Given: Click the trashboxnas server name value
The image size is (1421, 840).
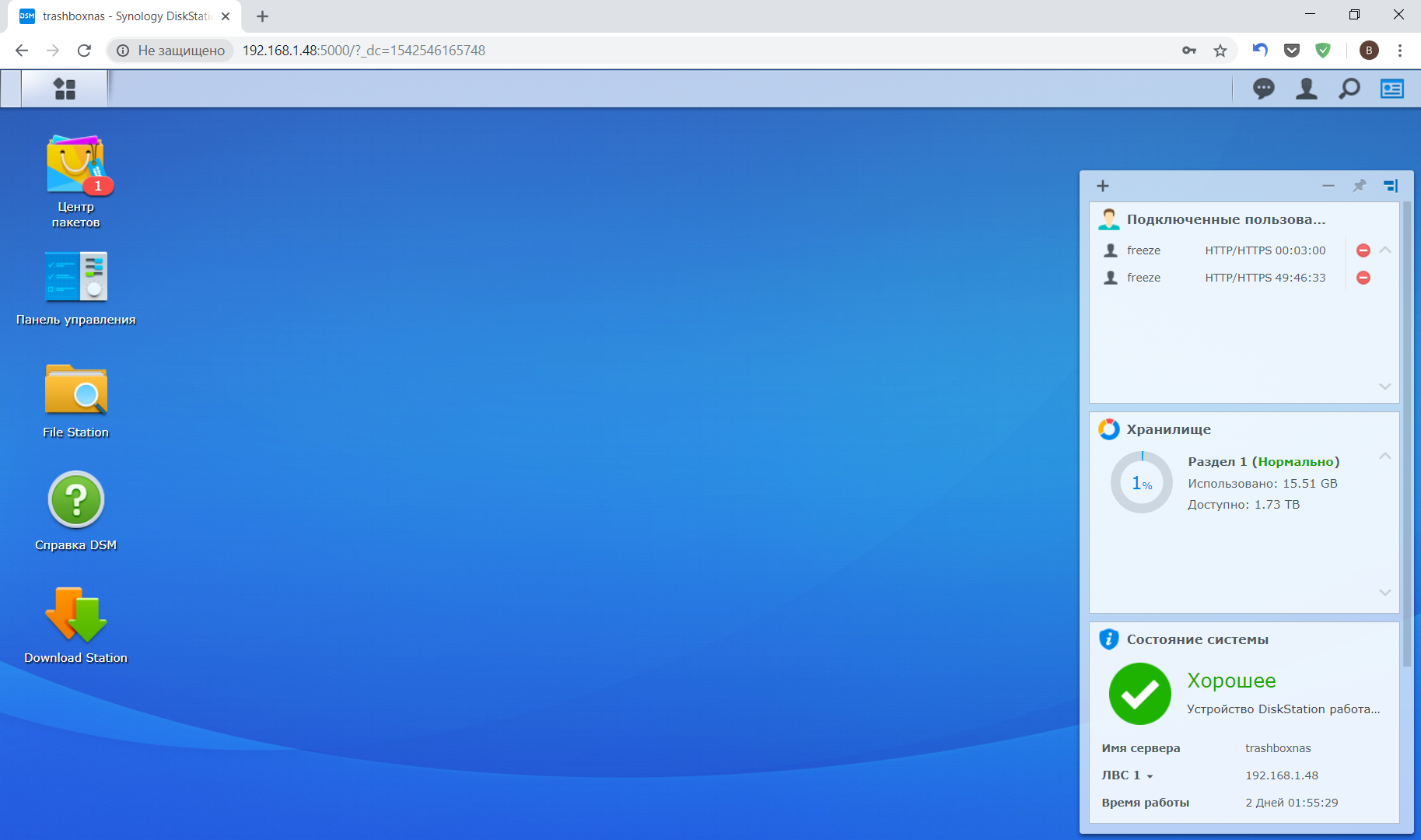Looking at the screenshot, I should pos(1278,748).
